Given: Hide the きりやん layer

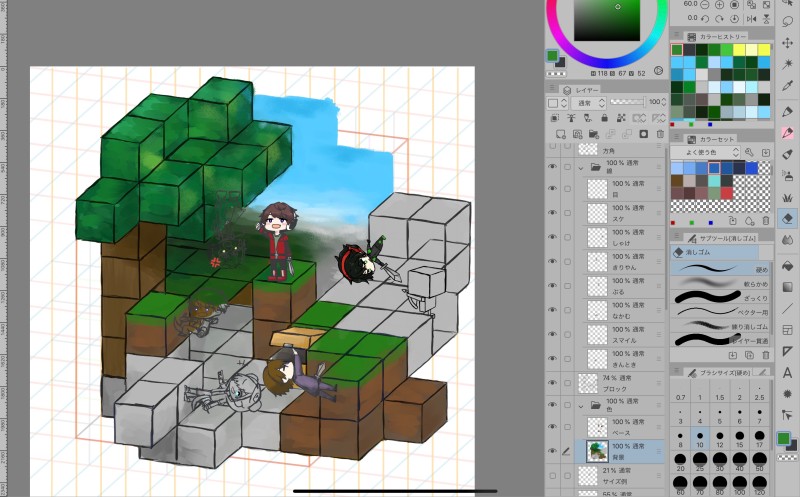Looking at the screenshot, I should coord(552,261).
